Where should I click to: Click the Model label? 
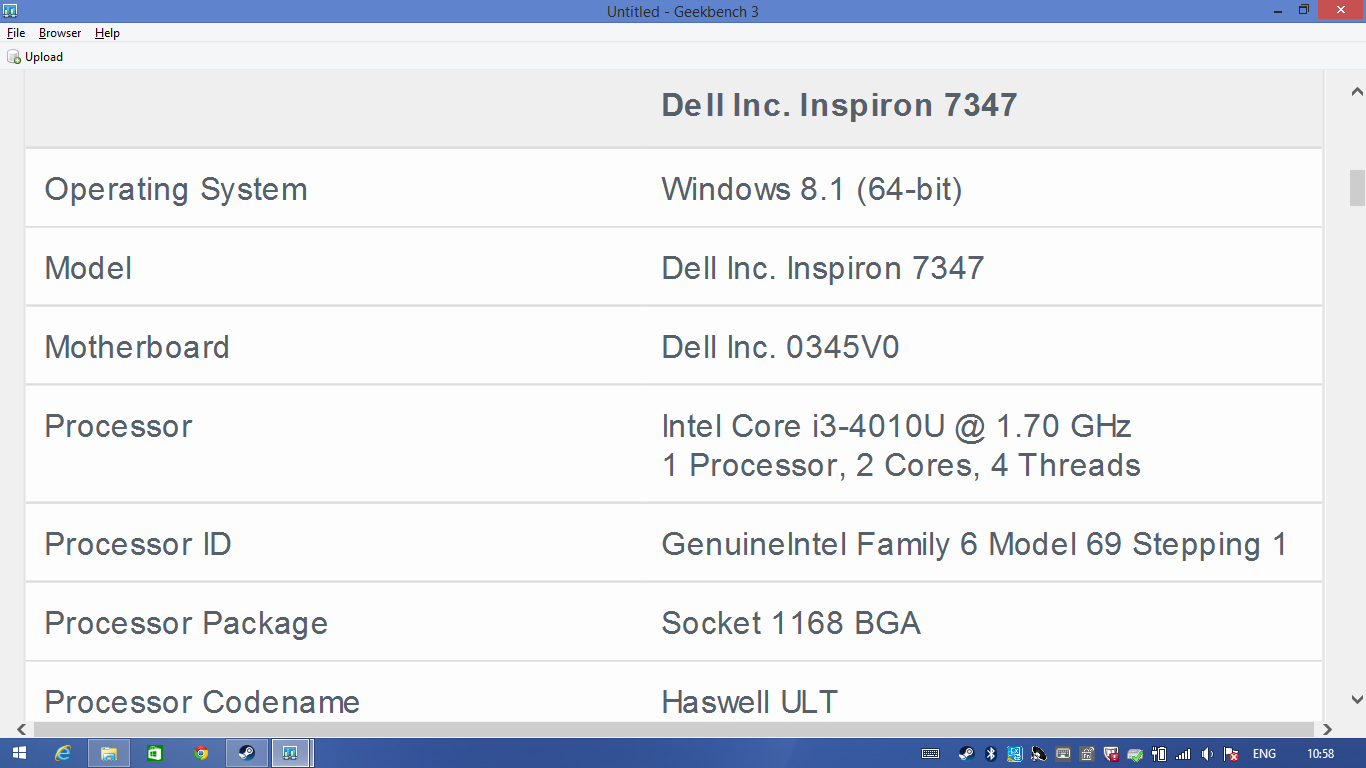tap(88, 268)
